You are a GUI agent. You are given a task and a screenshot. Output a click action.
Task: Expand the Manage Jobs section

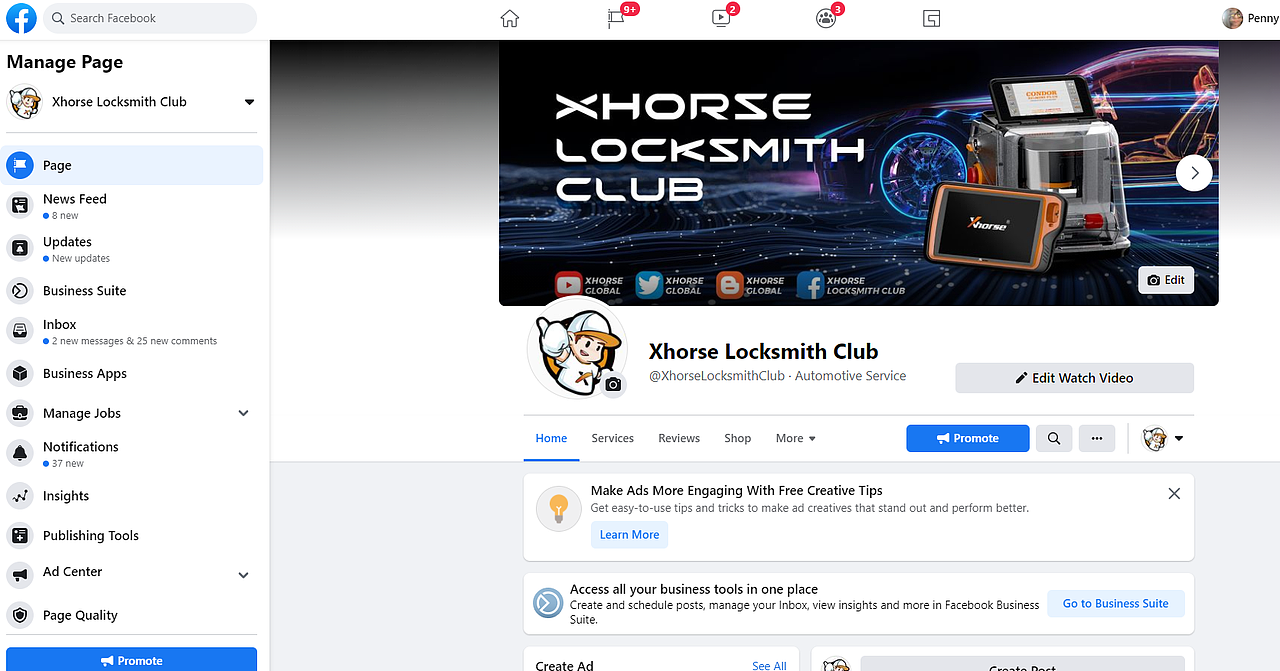244,413
